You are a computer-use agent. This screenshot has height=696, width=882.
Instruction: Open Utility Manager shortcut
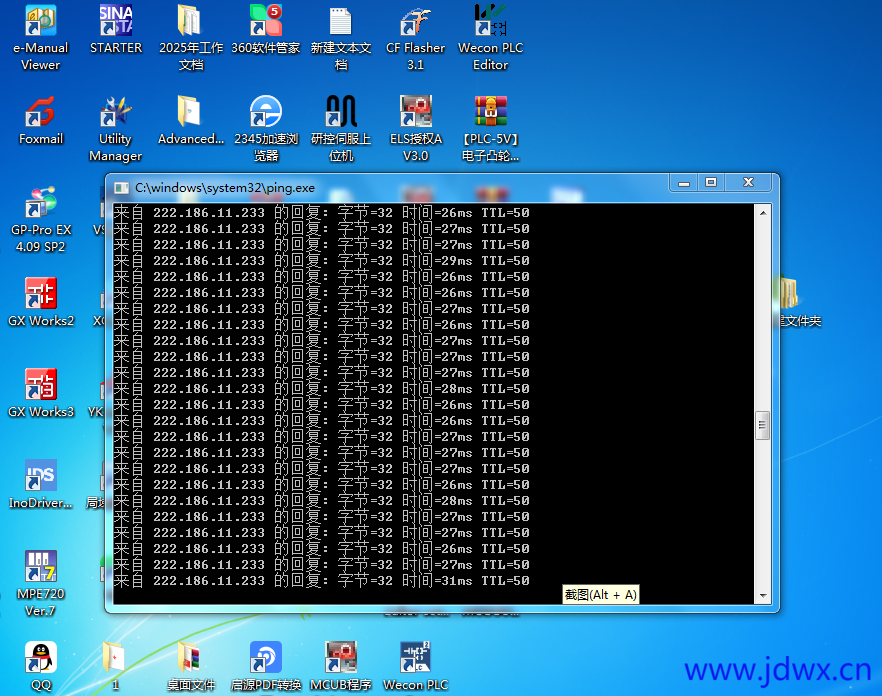click(x=115, y=129)
